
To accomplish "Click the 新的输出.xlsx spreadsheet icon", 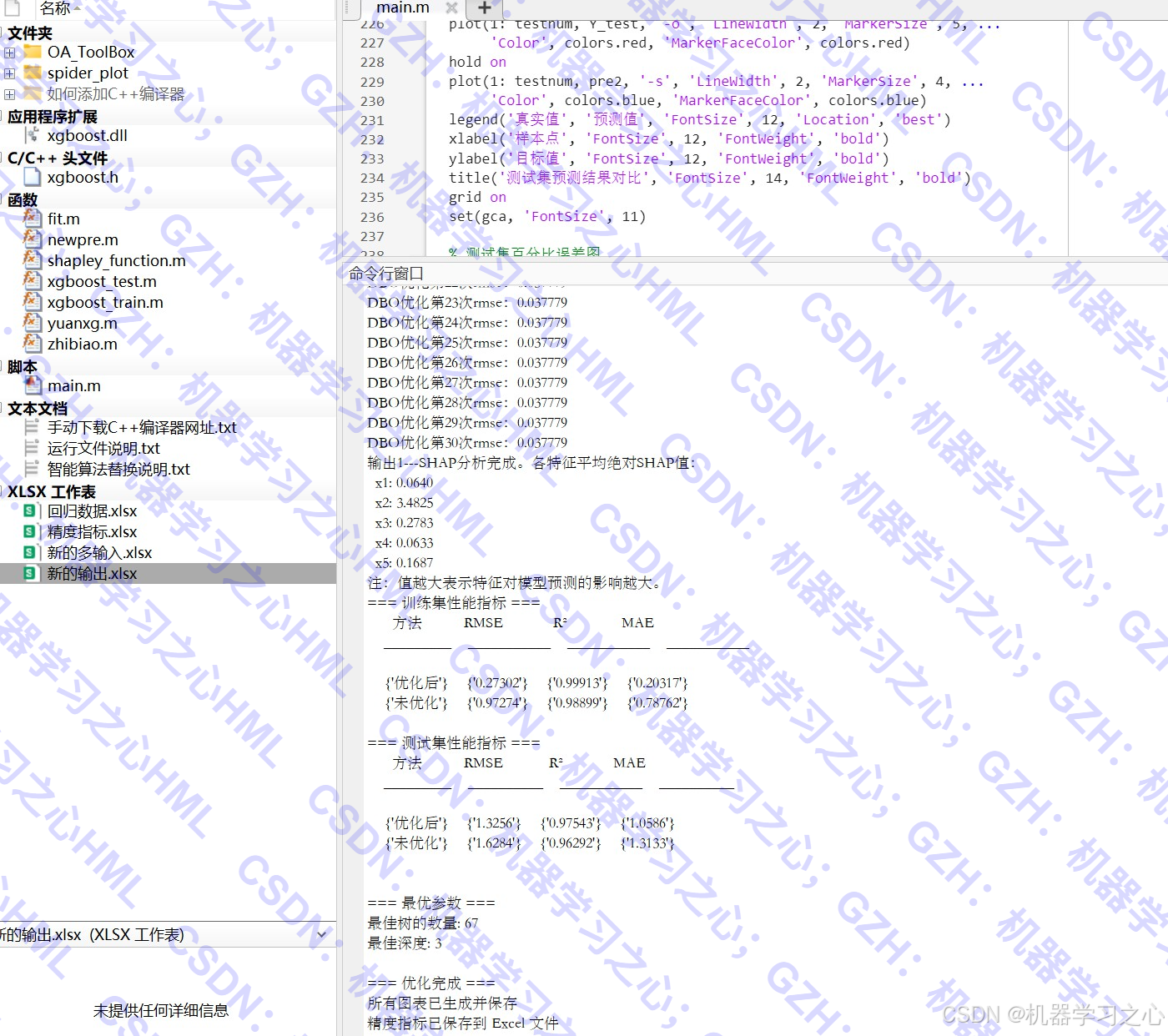I will [x=31, y=573].
